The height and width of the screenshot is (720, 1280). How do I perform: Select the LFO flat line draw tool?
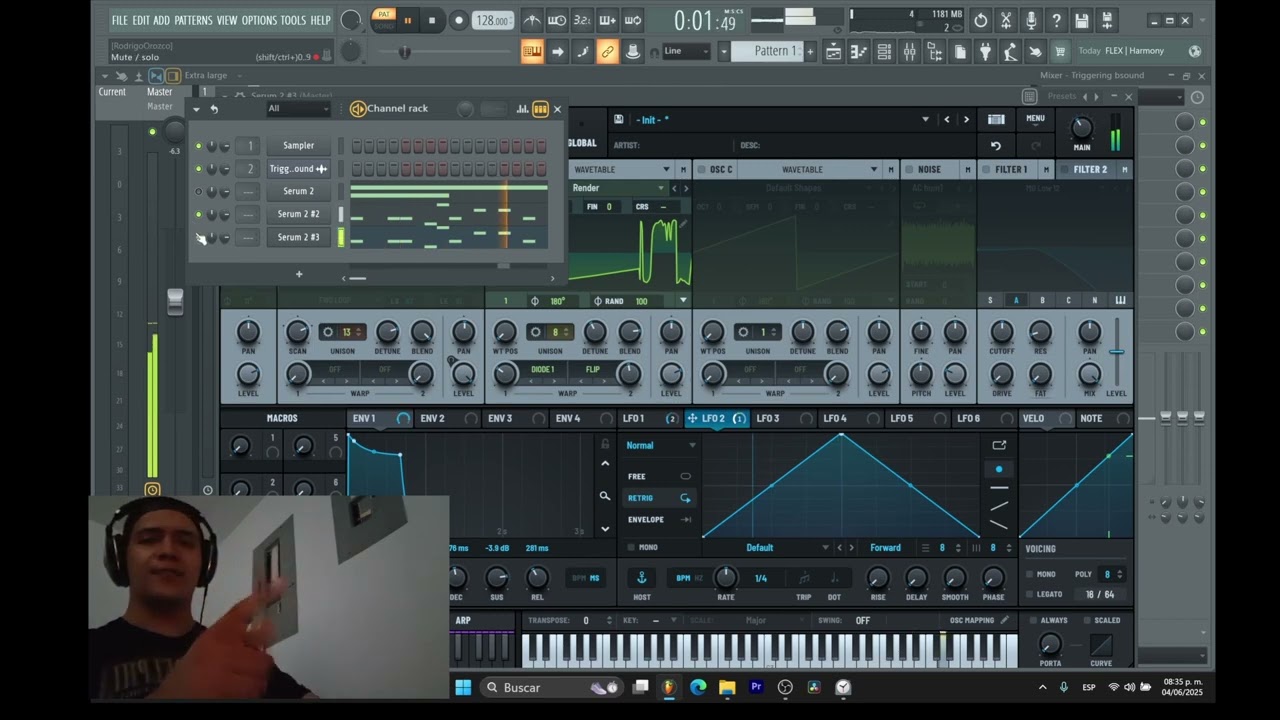pyautogui.click(x=998, y=488)
